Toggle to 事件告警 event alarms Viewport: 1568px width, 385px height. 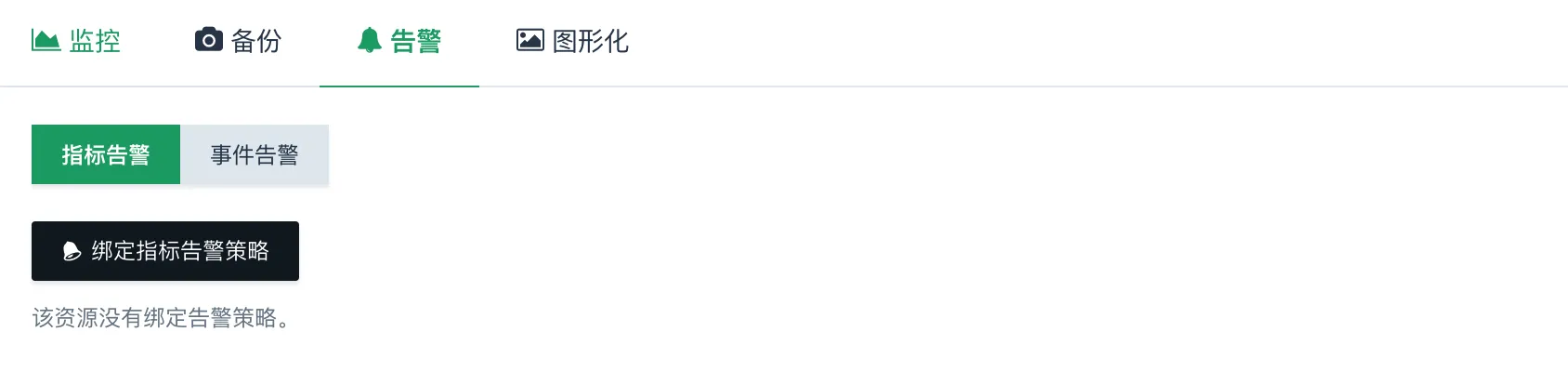[x=255, y=154]
